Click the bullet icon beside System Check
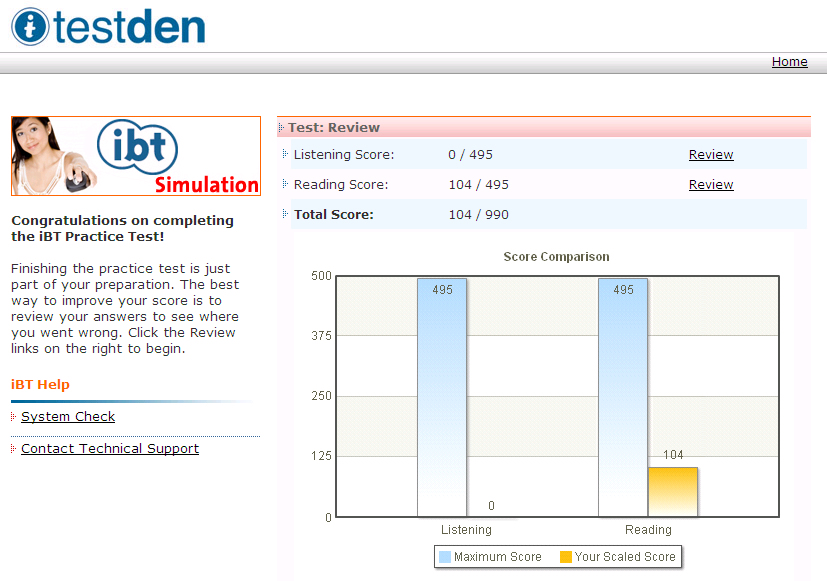 (x=14, y=417)
